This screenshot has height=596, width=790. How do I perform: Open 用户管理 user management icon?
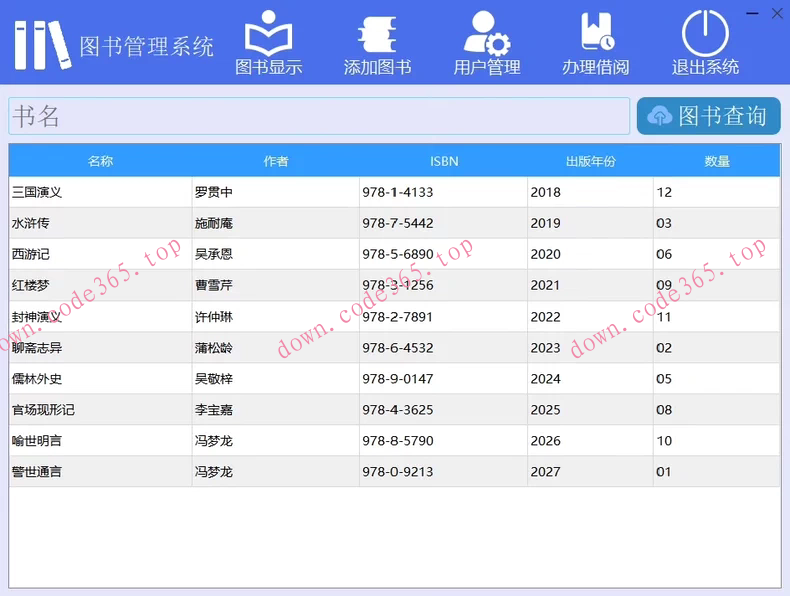coord(487,33)
